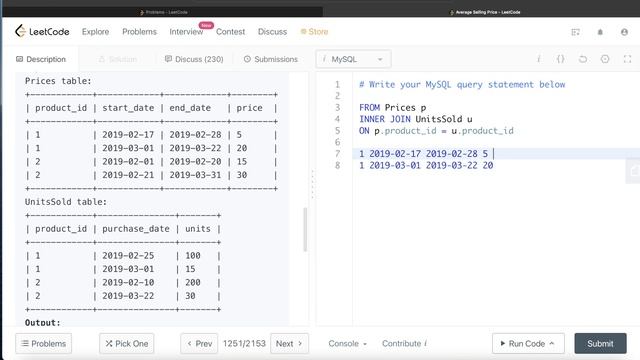Open the playground icon in the top bar
640x360 pixels.
[x=576, y=32]
